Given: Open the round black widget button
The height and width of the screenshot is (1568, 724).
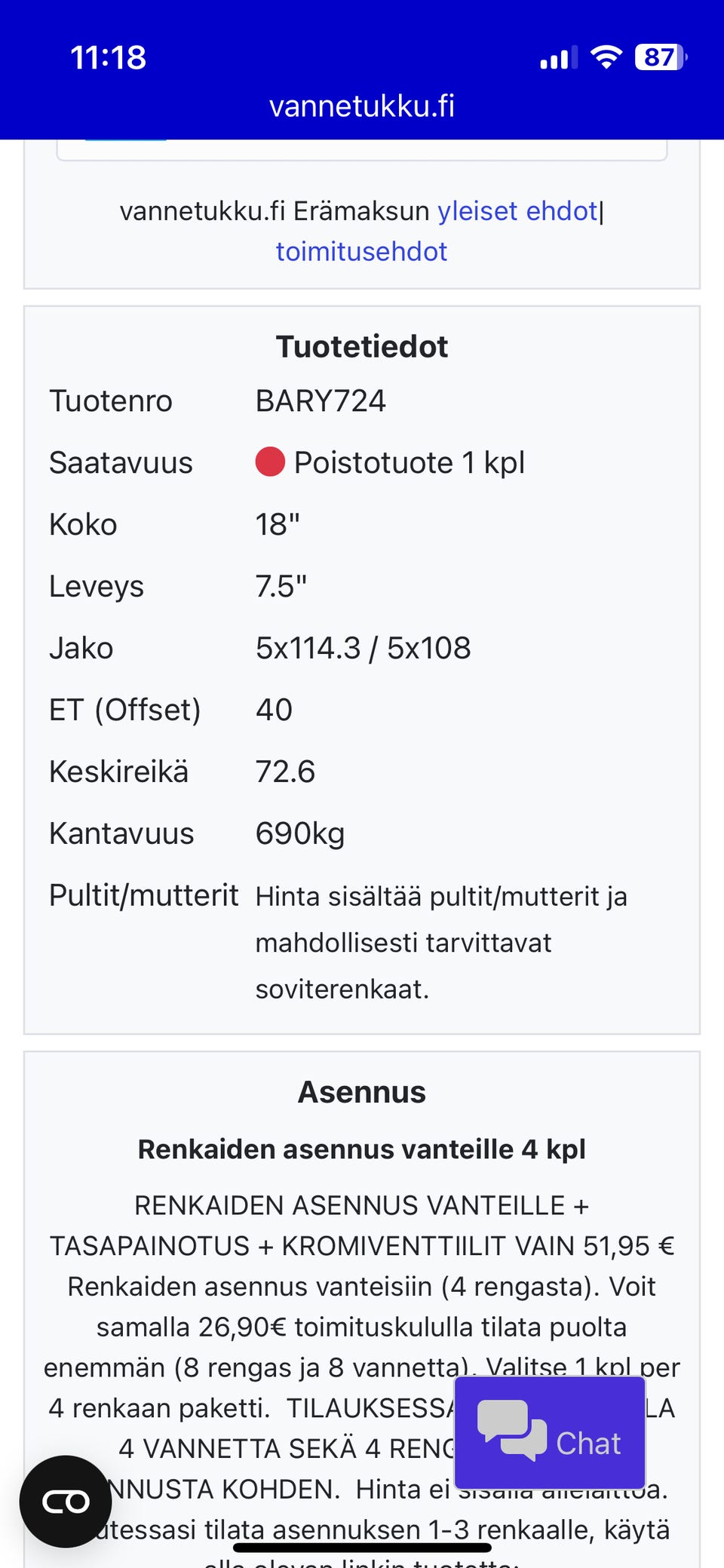Looking at the screenshot, I should click(66, 1501).
